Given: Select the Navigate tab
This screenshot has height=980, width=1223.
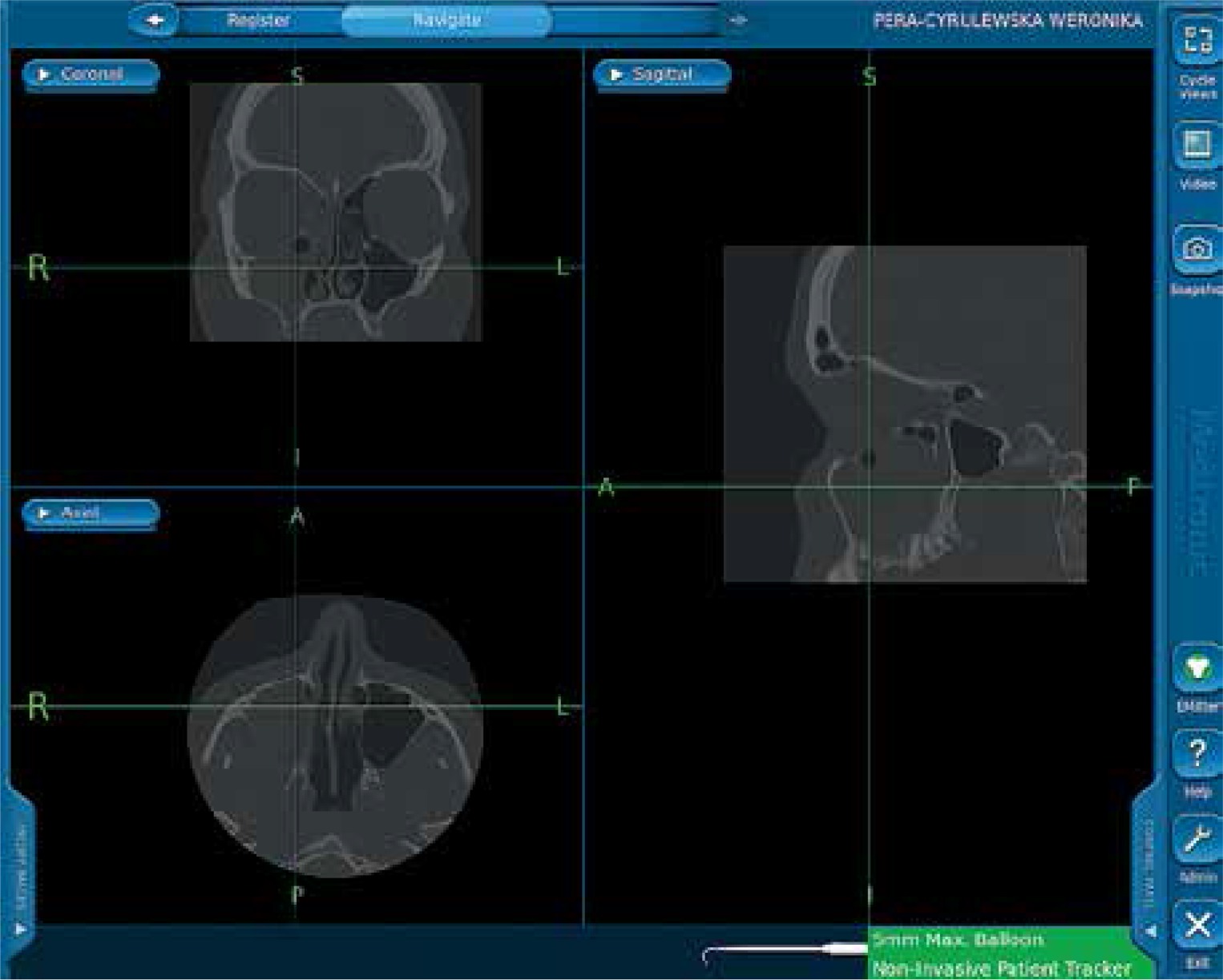Looking at the screenshot, I should click(x=446, y=20).
